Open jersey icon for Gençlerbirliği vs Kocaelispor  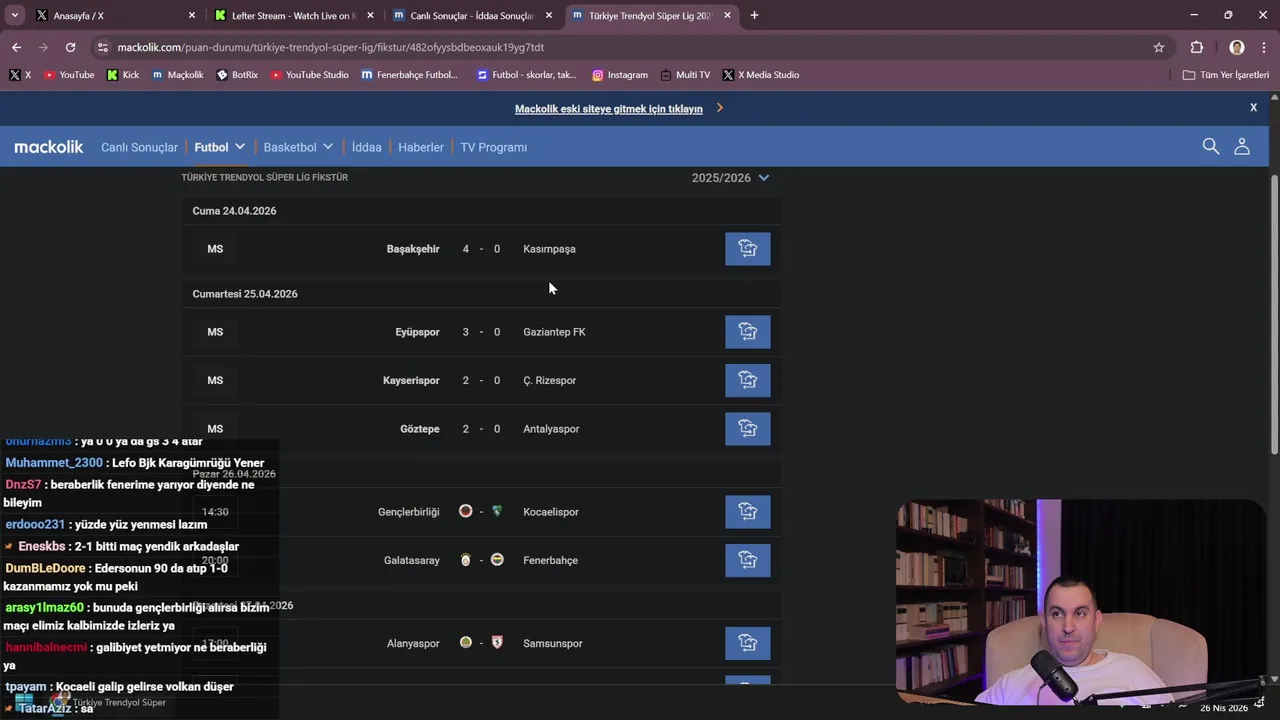tap(748, 512)
